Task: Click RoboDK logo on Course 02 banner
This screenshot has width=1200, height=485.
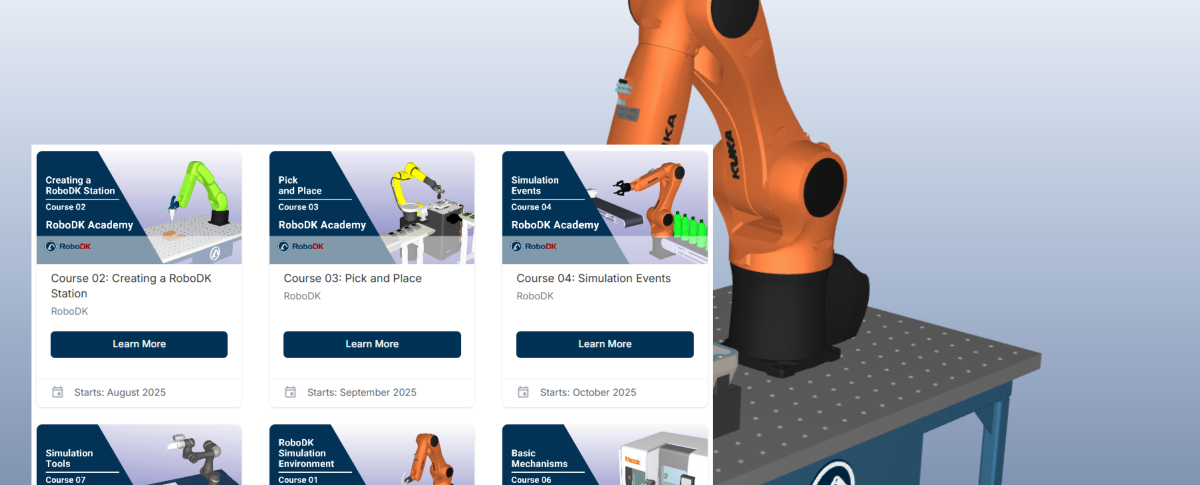Action: pyautogui.click(x=69, y=246)
